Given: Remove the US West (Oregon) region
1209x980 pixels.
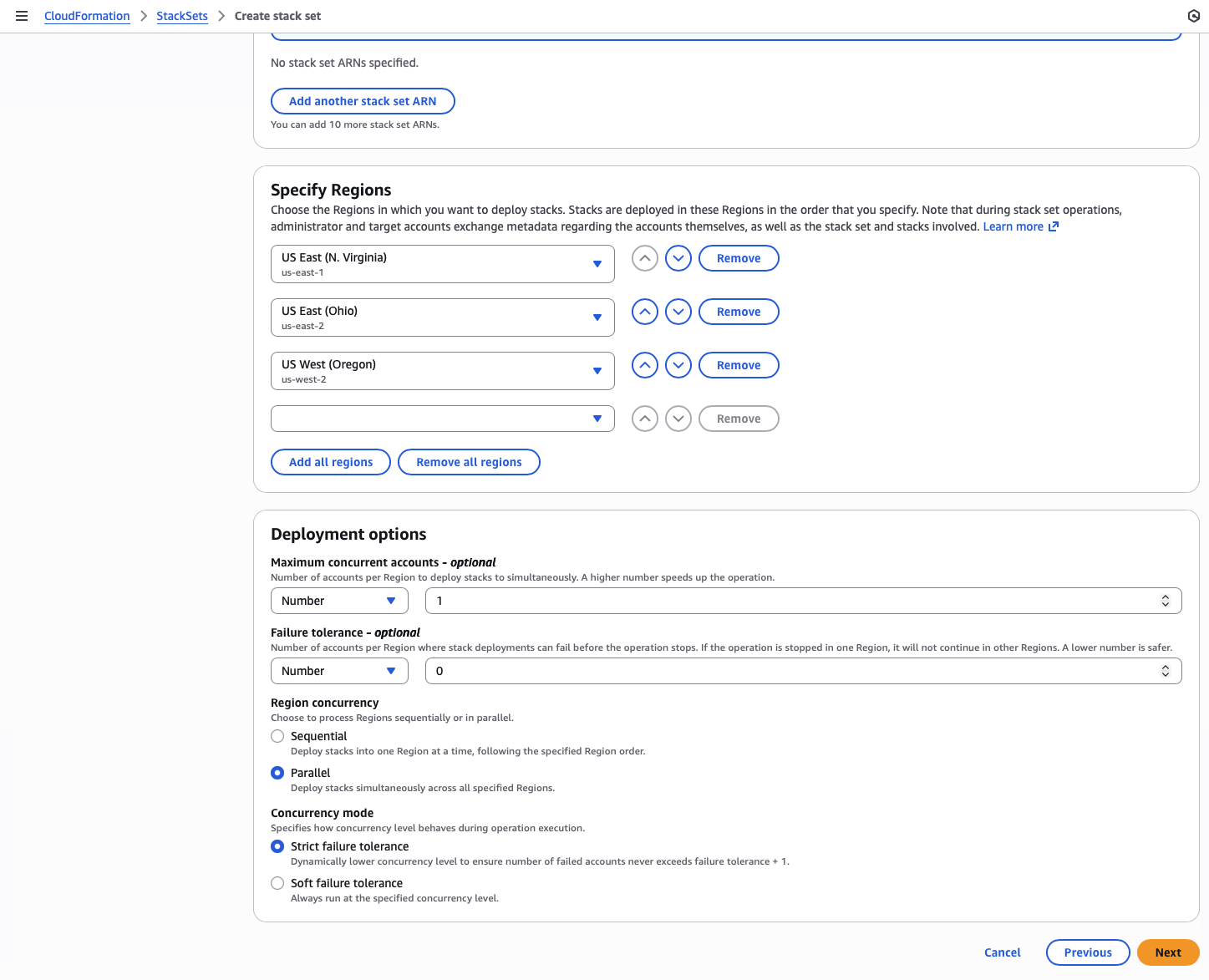Looking at the screenshot, I should [x=739, y=365].
